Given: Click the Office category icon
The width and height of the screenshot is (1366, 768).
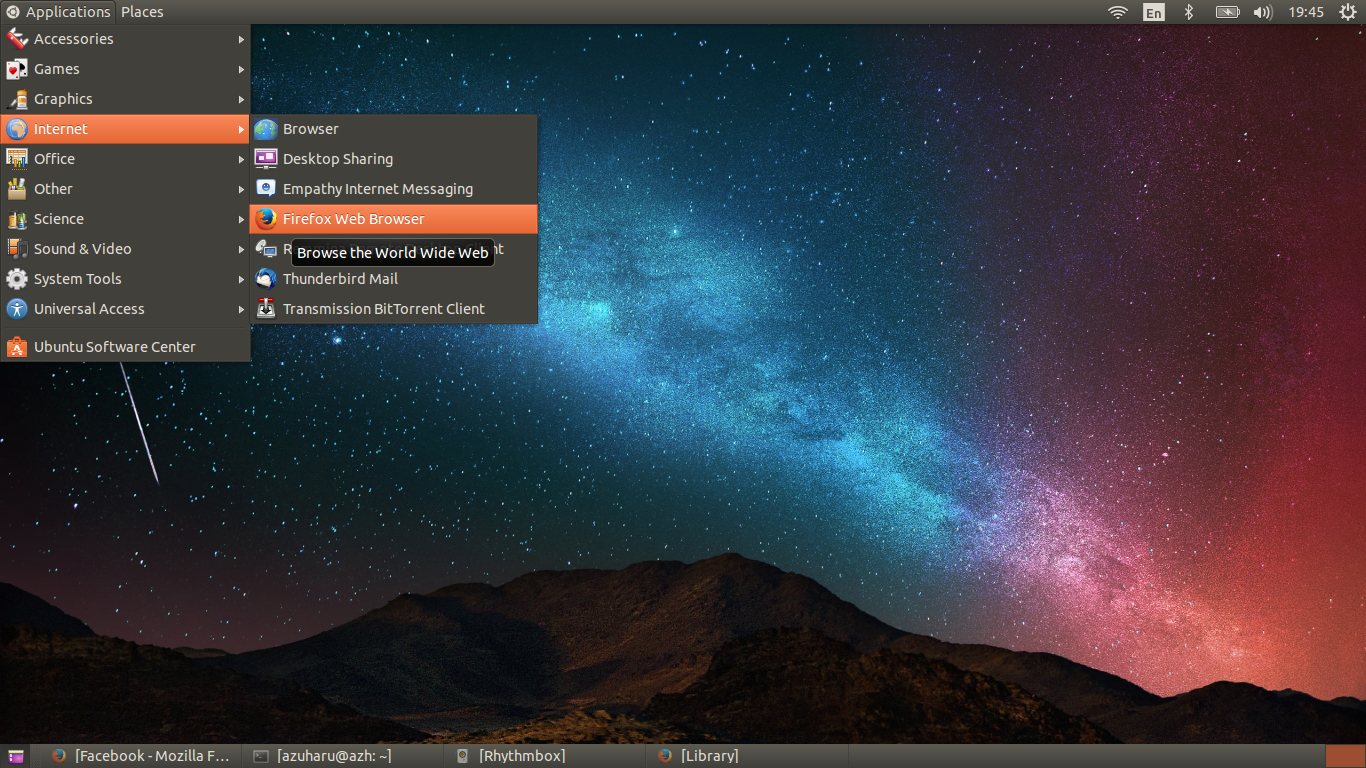Looking at the screenshot, I should coord(17,159).
